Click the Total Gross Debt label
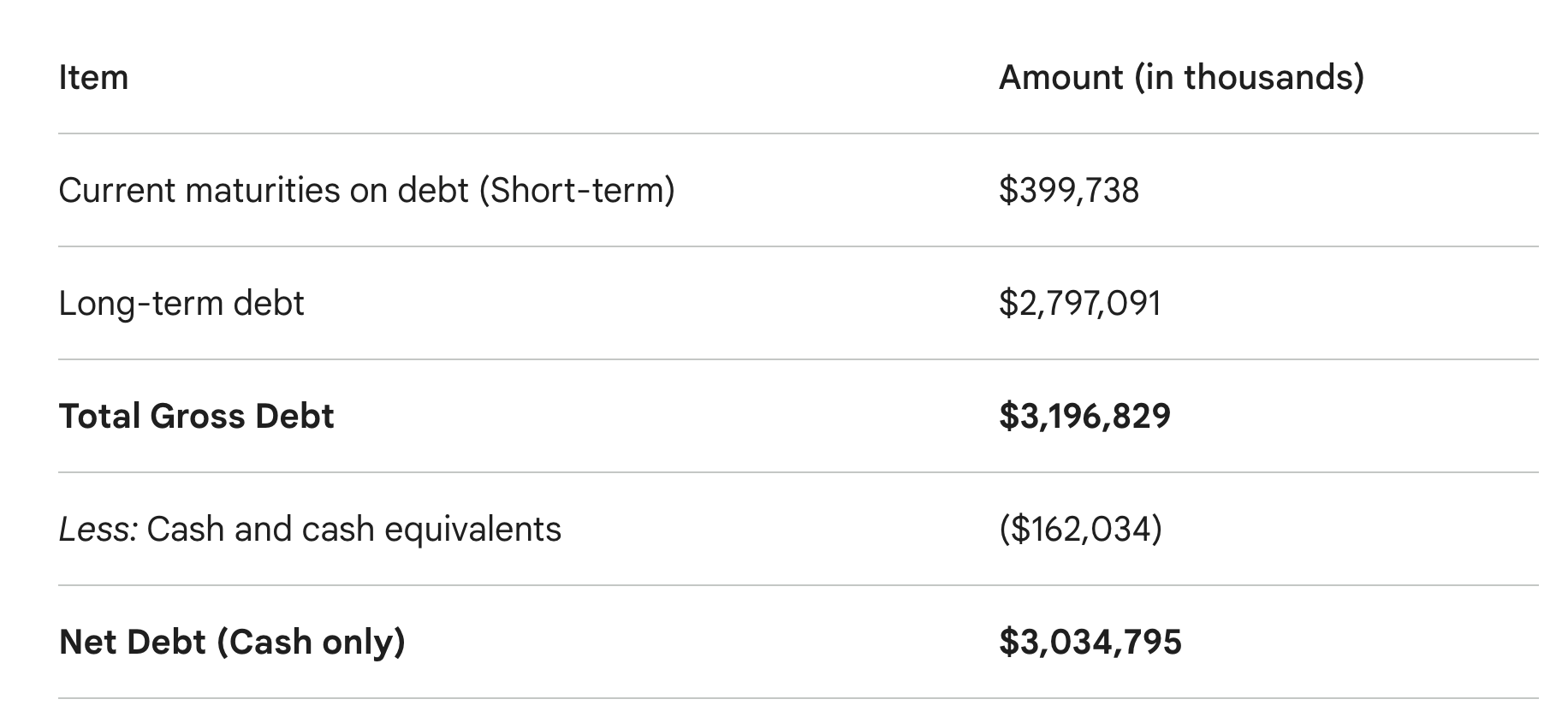This screenshot has height=717, width=1568. click(x=196, y=416)
